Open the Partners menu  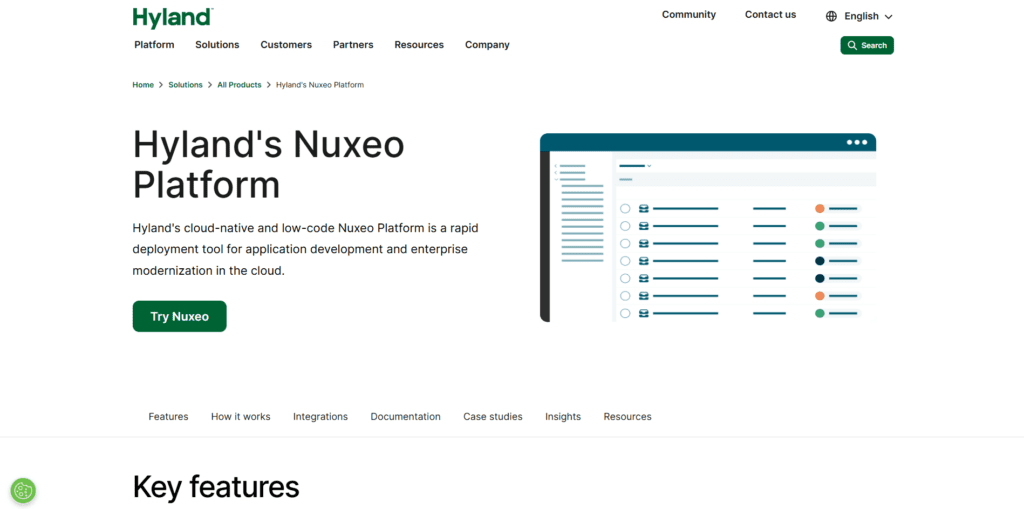(x=353, y=45)
